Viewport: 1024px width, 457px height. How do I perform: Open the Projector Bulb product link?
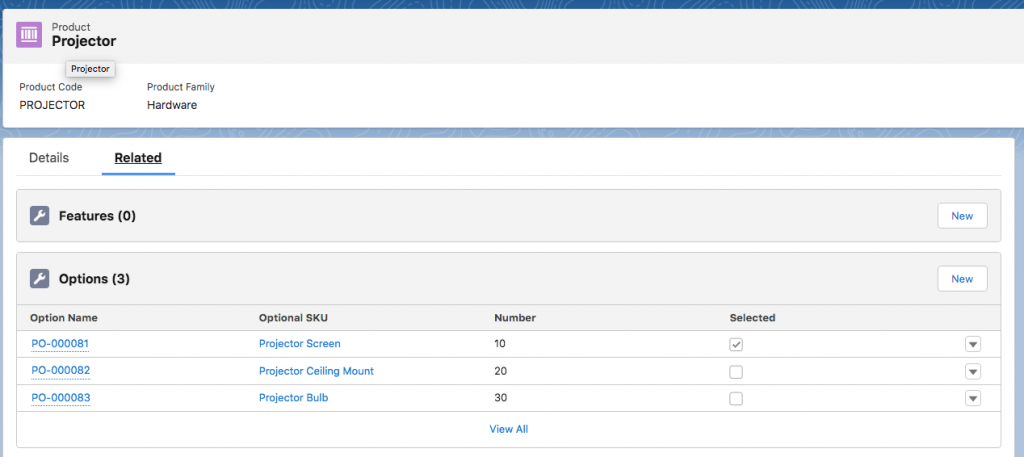click(293, 398)
